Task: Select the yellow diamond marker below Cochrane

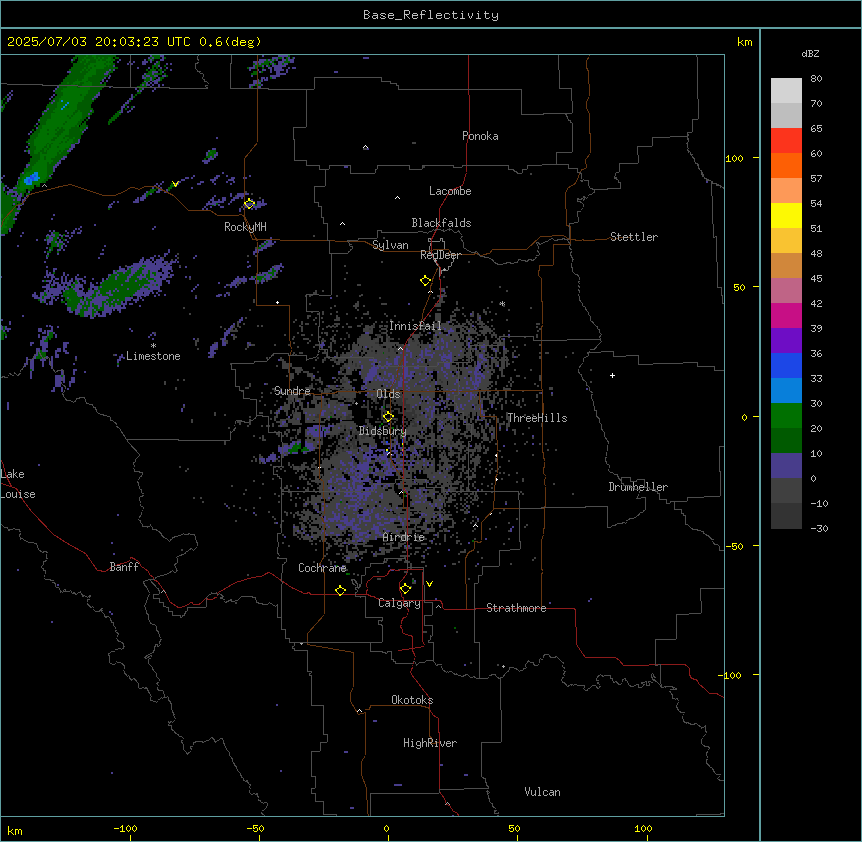Action: [340, 590]
